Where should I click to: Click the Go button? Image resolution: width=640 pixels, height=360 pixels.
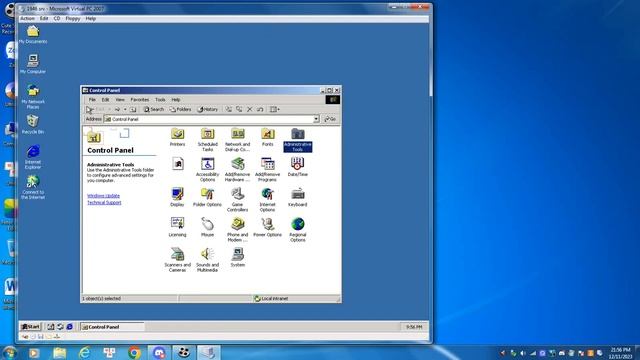(x=330, y=119)
